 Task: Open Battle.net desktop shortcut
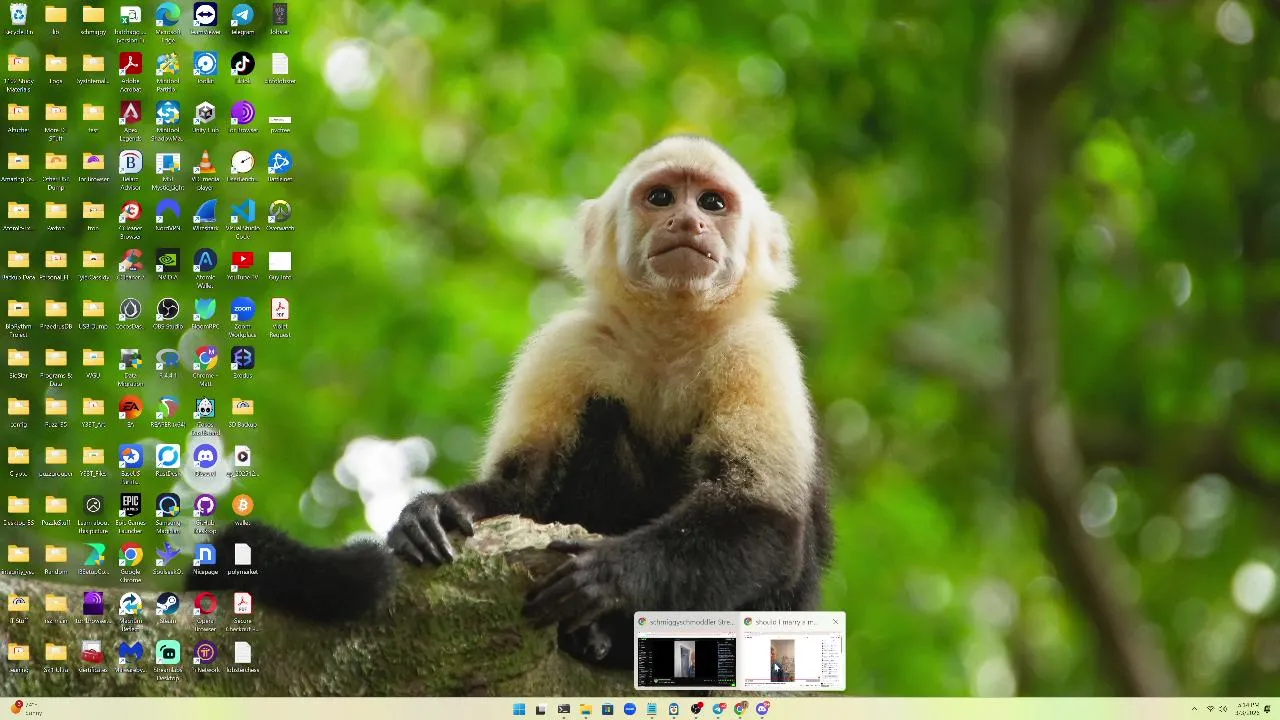point(280,166)
